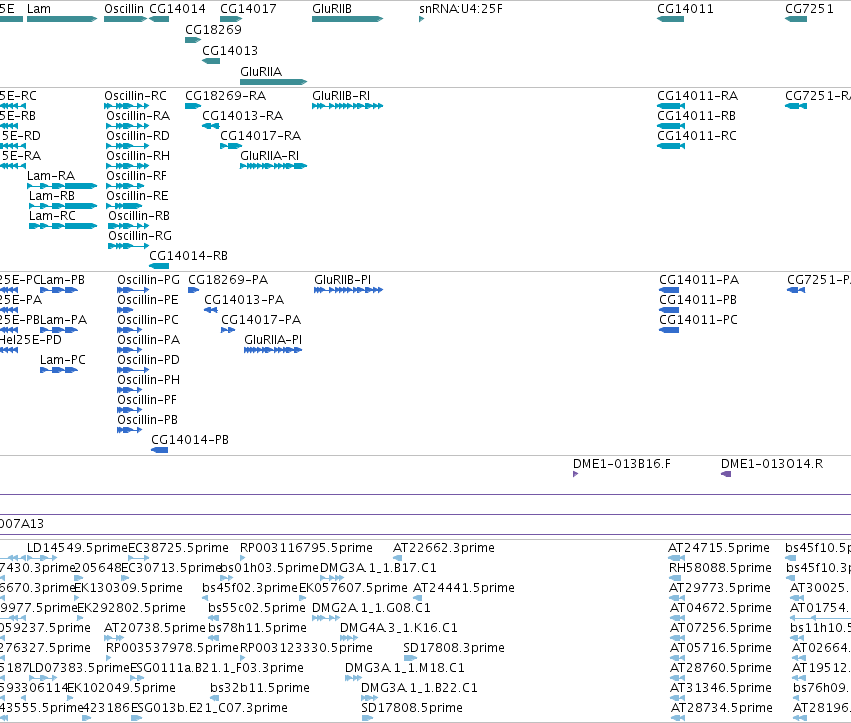Select the SD17808.3prime EST
The height and width of the screenshot is (723, 851).
click(410, 658)
